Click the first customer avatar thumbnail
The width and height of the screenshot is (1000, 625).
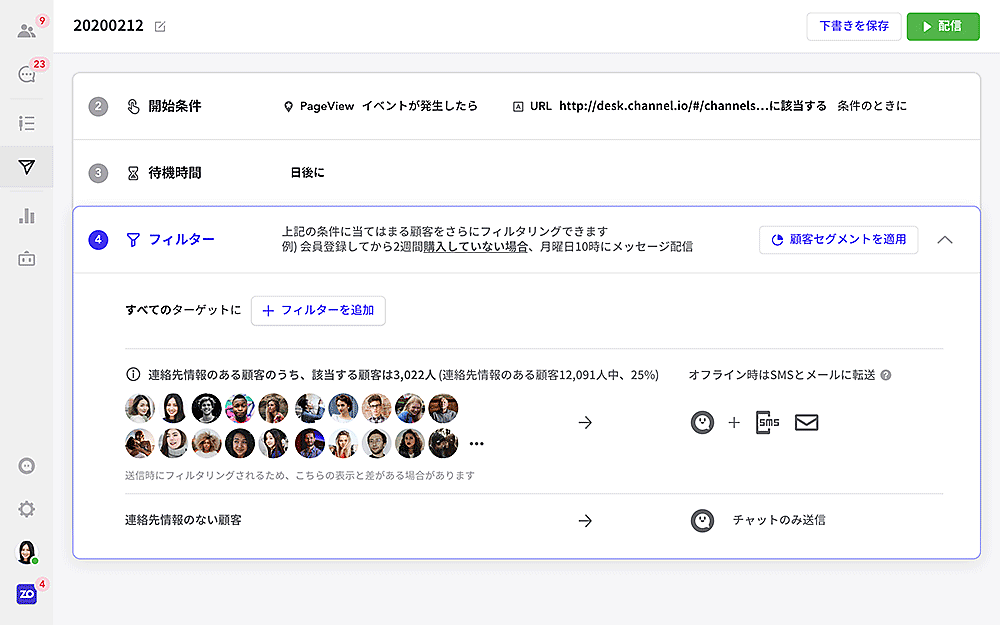pos(140,408)
